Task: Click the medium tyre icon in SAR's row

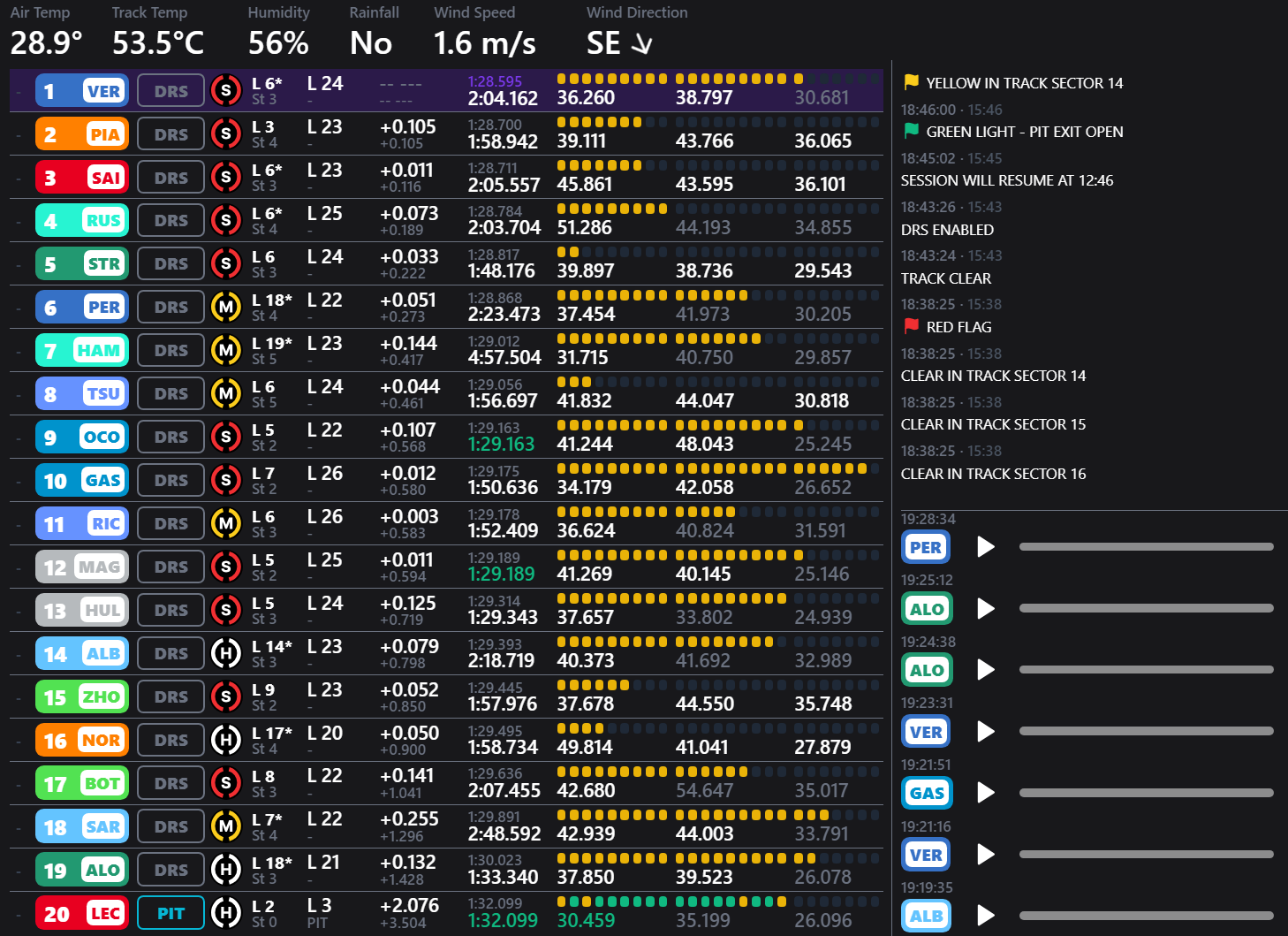Action: tap(226, 826)
